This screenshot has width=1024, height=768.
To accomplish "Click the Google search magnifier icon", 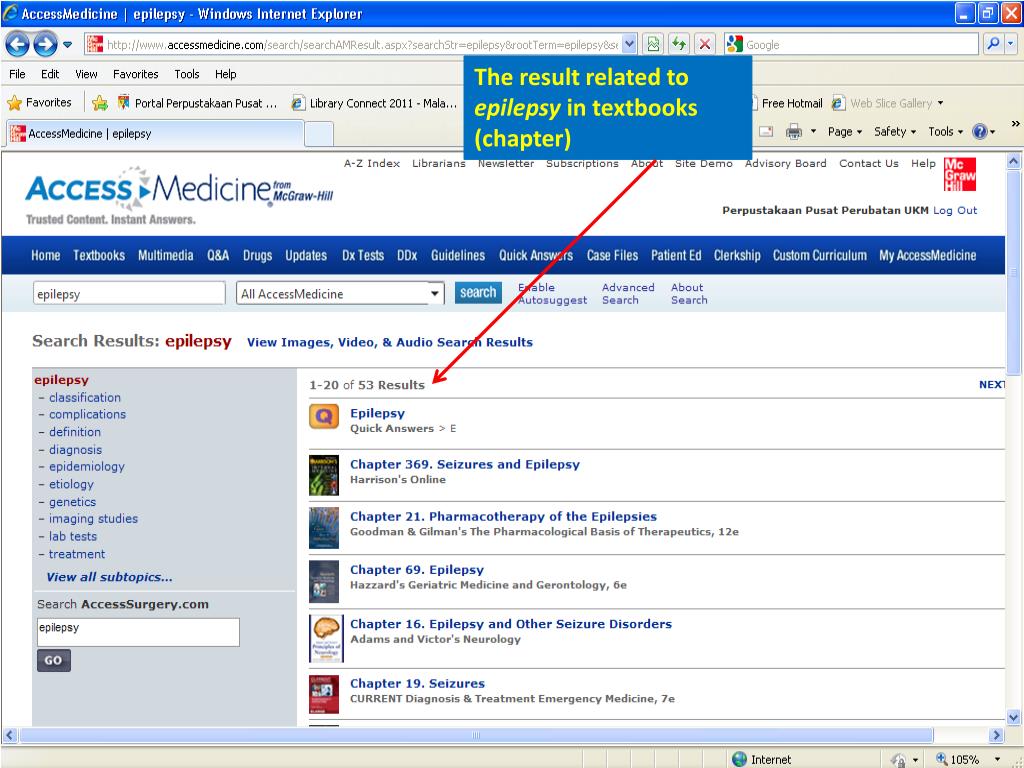I will coord(993,44).
